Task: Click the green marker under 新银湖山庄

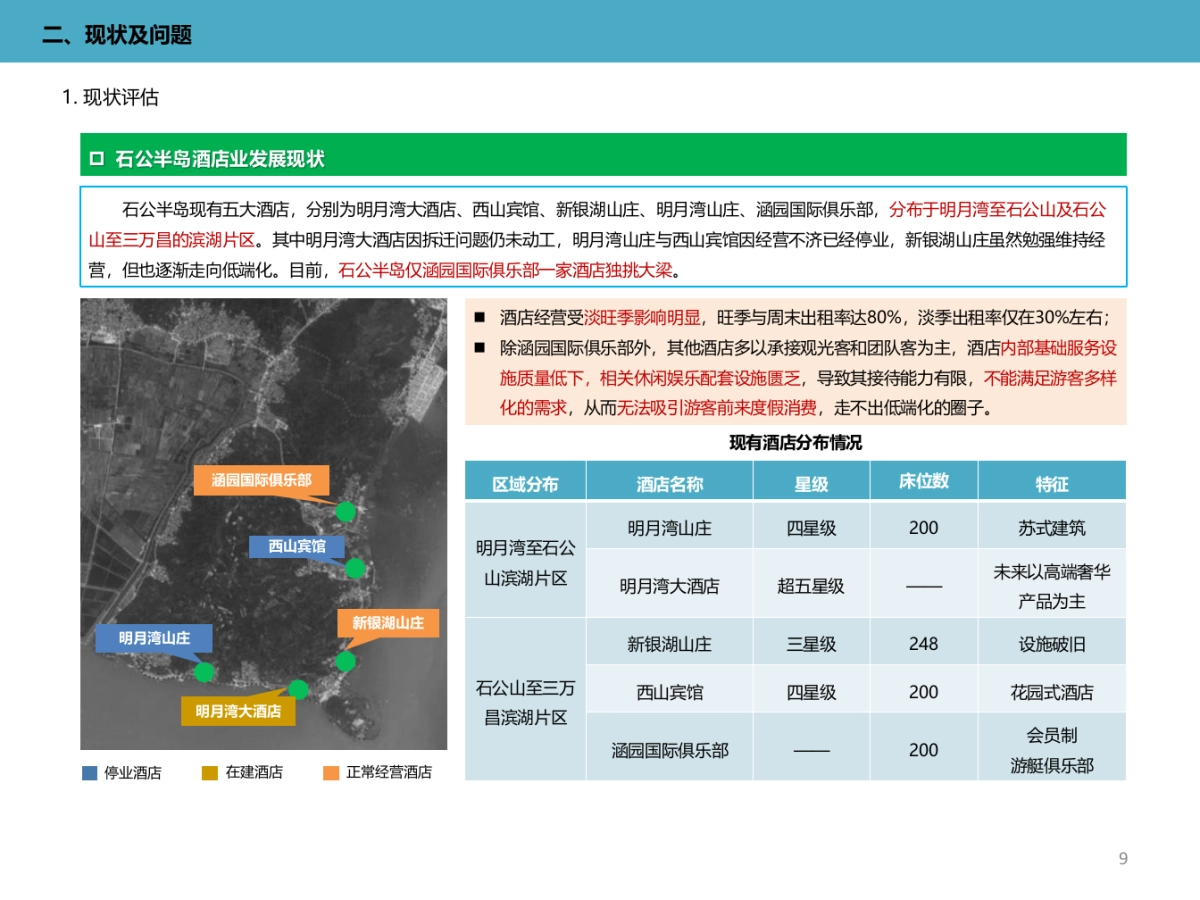Action: pyautogui.click(x=346, y=662)
